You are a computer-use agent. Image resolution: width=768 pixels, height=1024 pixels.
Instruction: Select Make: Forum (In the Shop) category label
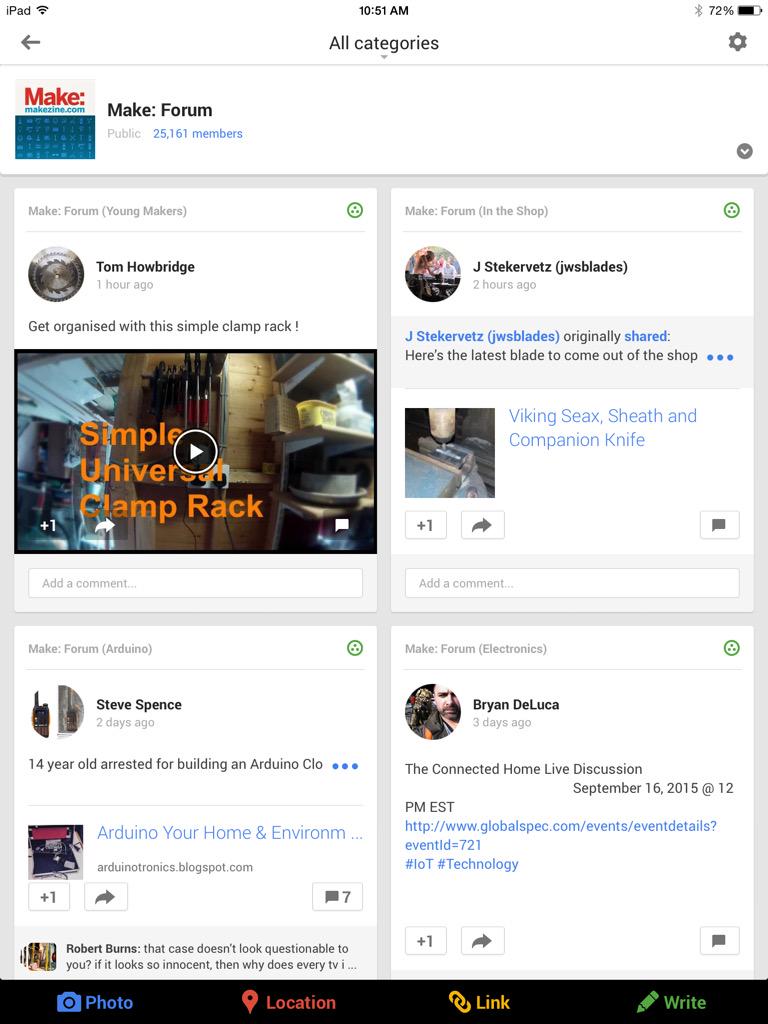coord(476,211)
